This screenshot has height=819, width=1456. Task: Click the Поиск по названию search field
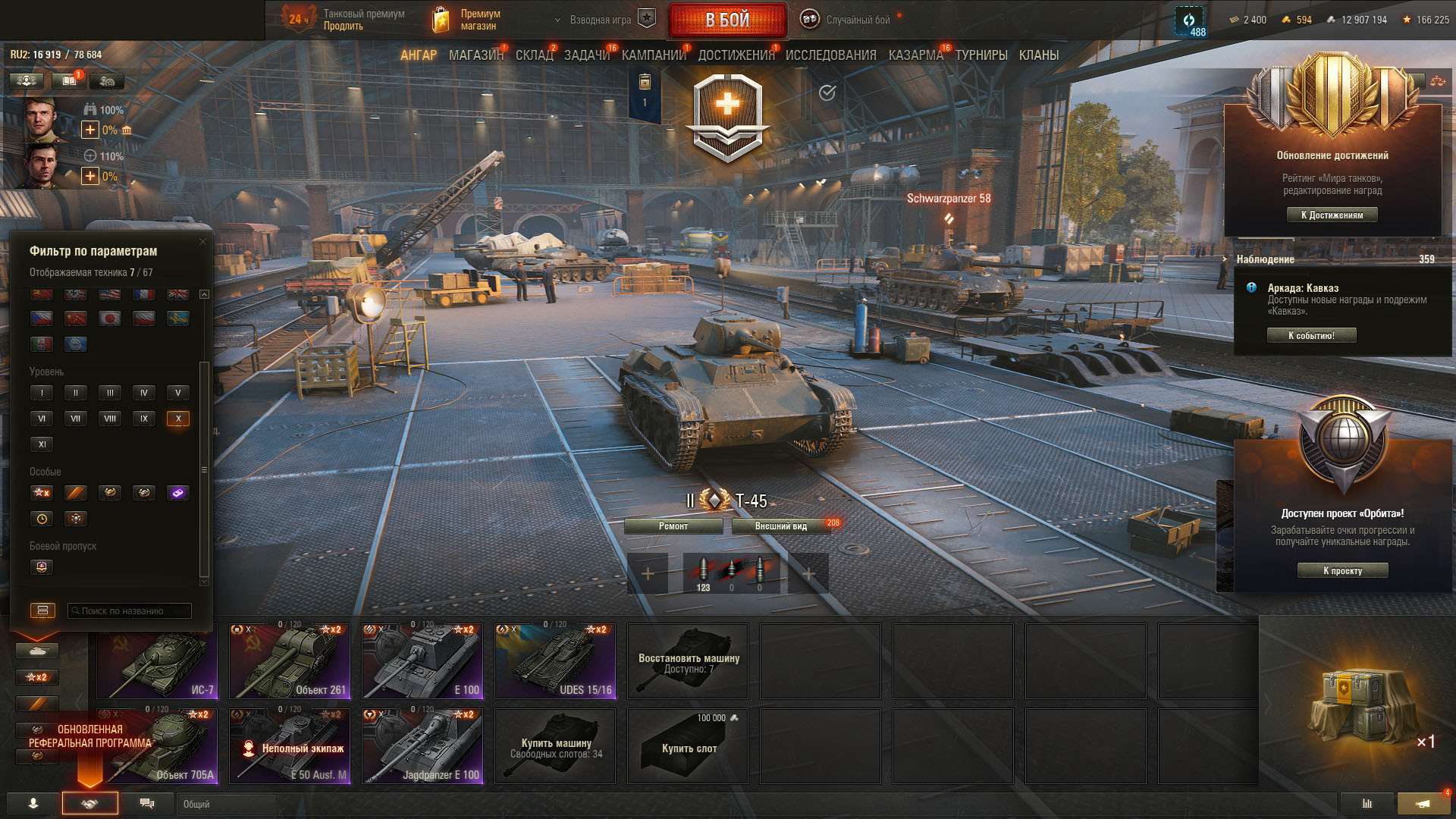pyautogui.click(x=130, y=610)
